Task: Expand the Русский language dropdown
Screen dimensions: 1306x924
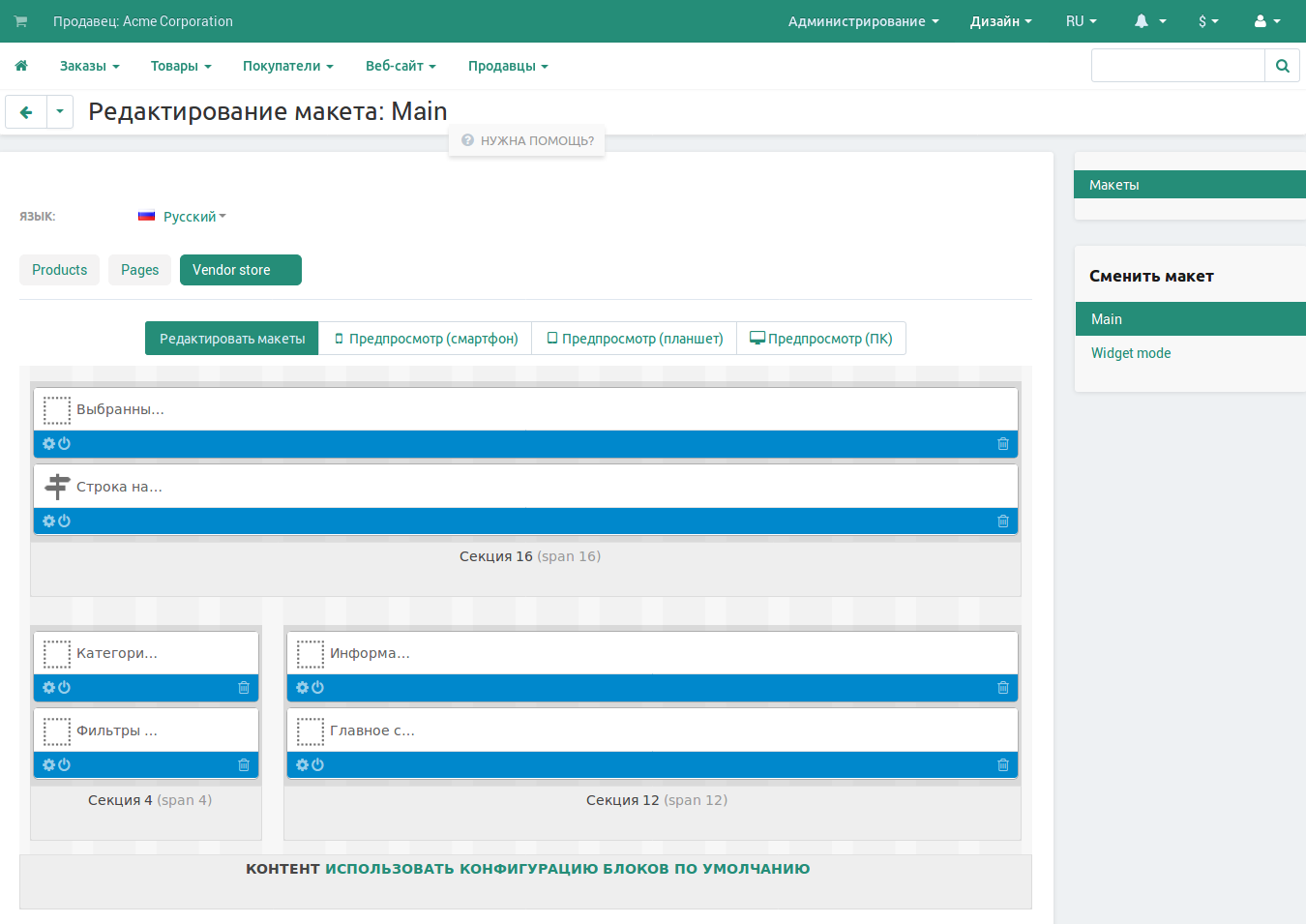Action: coord(193,217)
